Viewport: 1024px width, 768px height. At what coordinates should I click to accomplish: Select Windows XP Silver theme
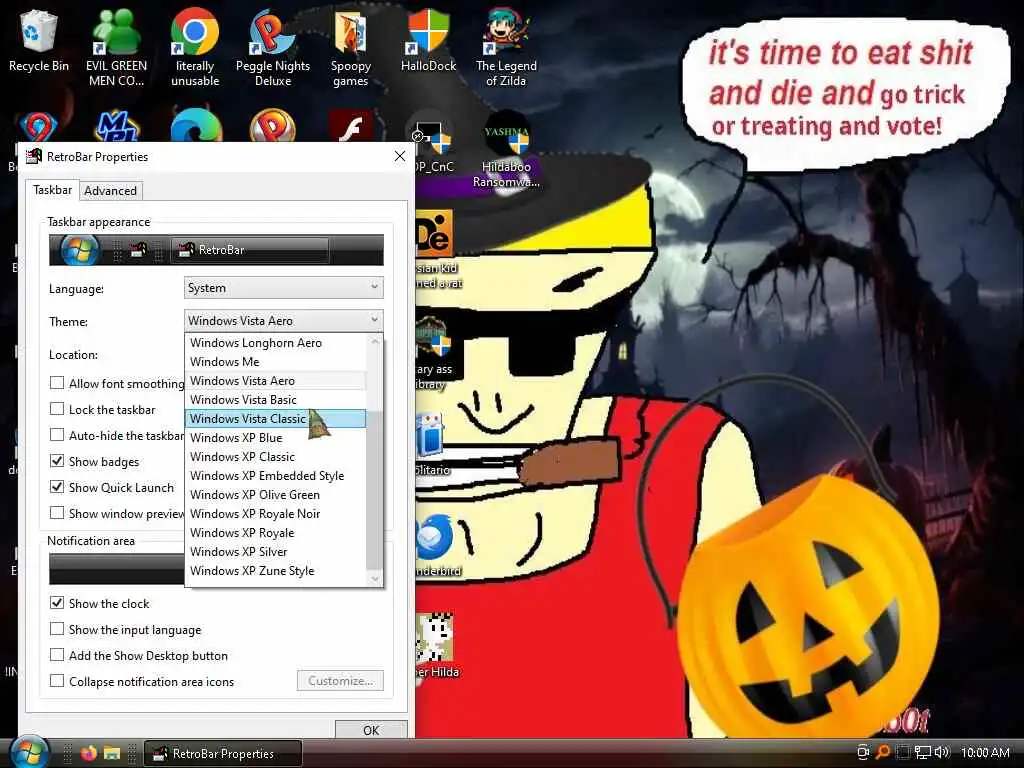276,551
